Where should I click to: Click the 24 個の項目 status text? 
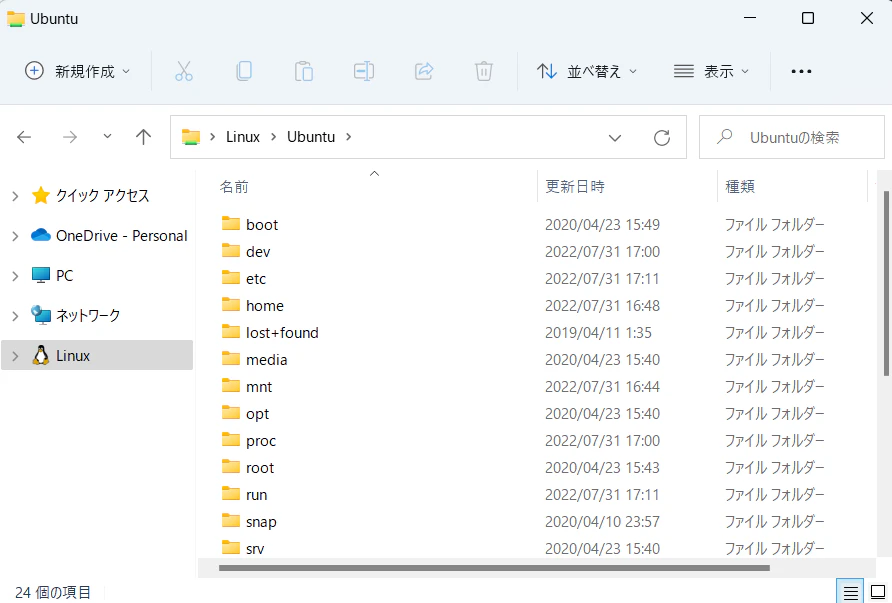point(52,592)
